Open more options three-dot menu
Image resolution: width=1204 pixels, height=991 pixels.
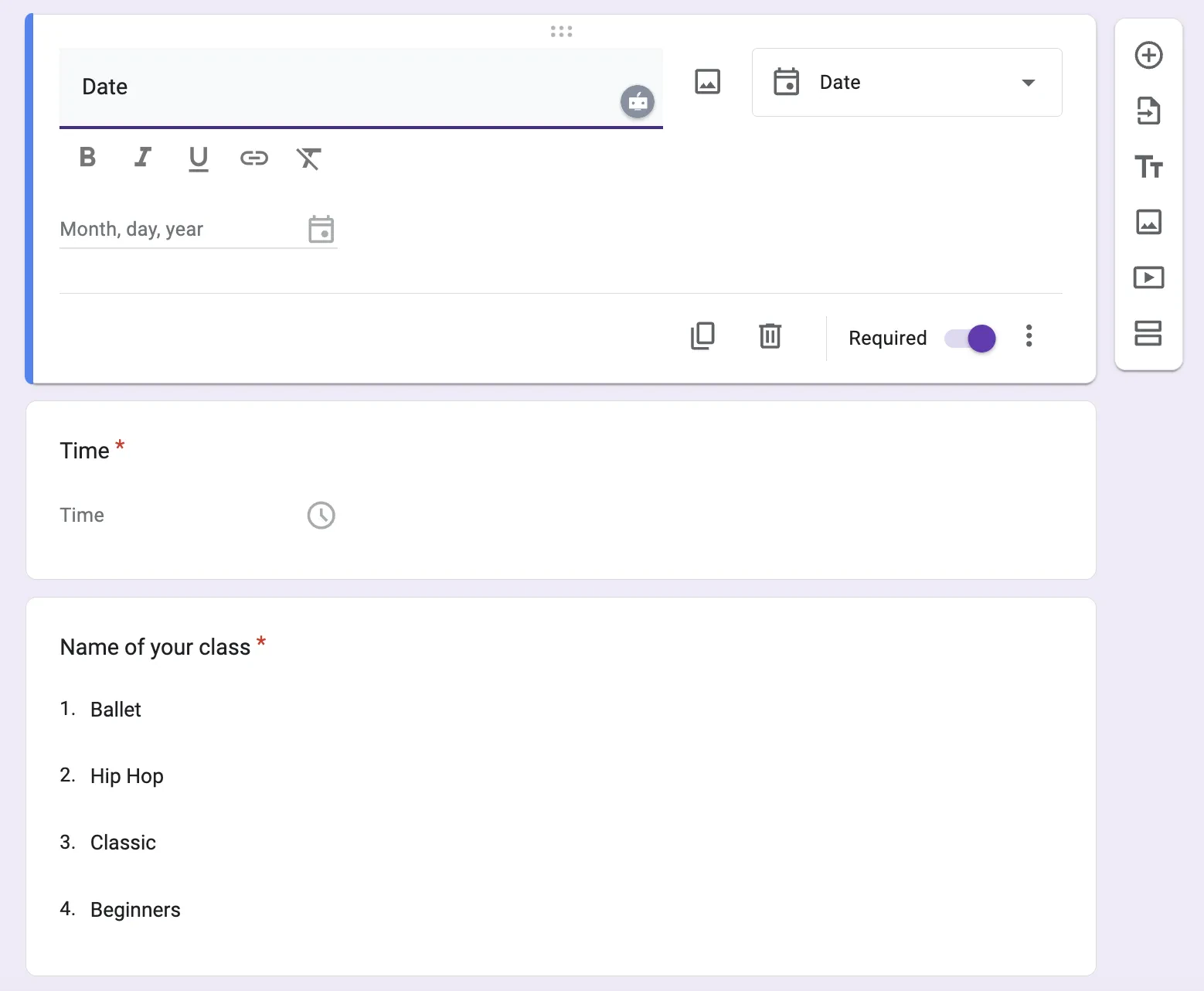tap(1029, 335)
